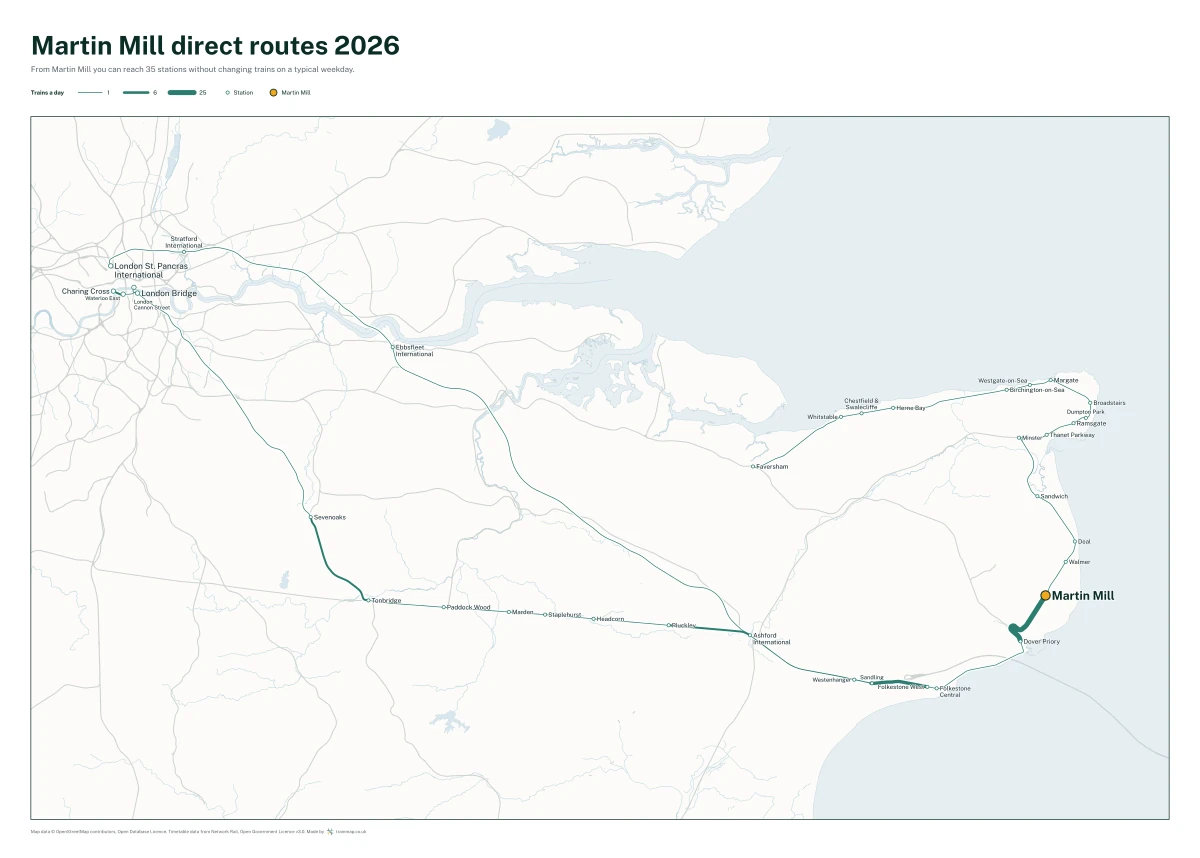Click the Westenhanger station marker

coord(854,679)
